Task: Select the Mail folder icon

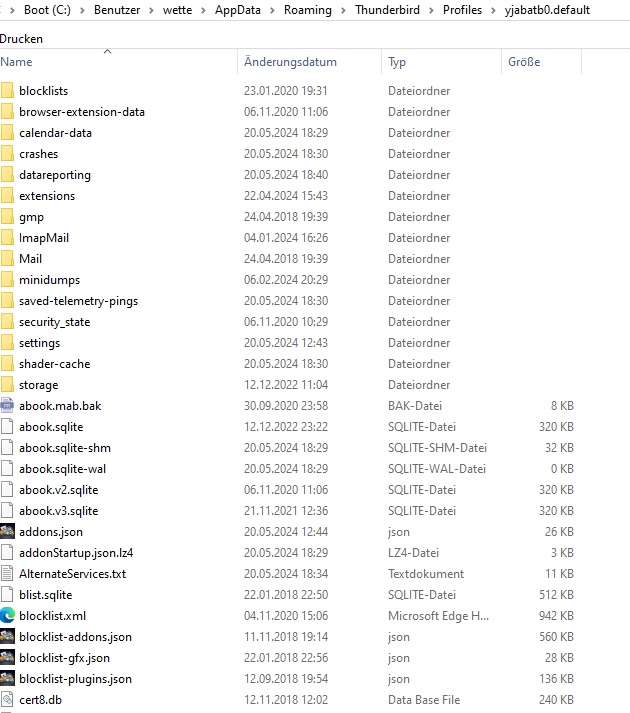Action: 7,259
